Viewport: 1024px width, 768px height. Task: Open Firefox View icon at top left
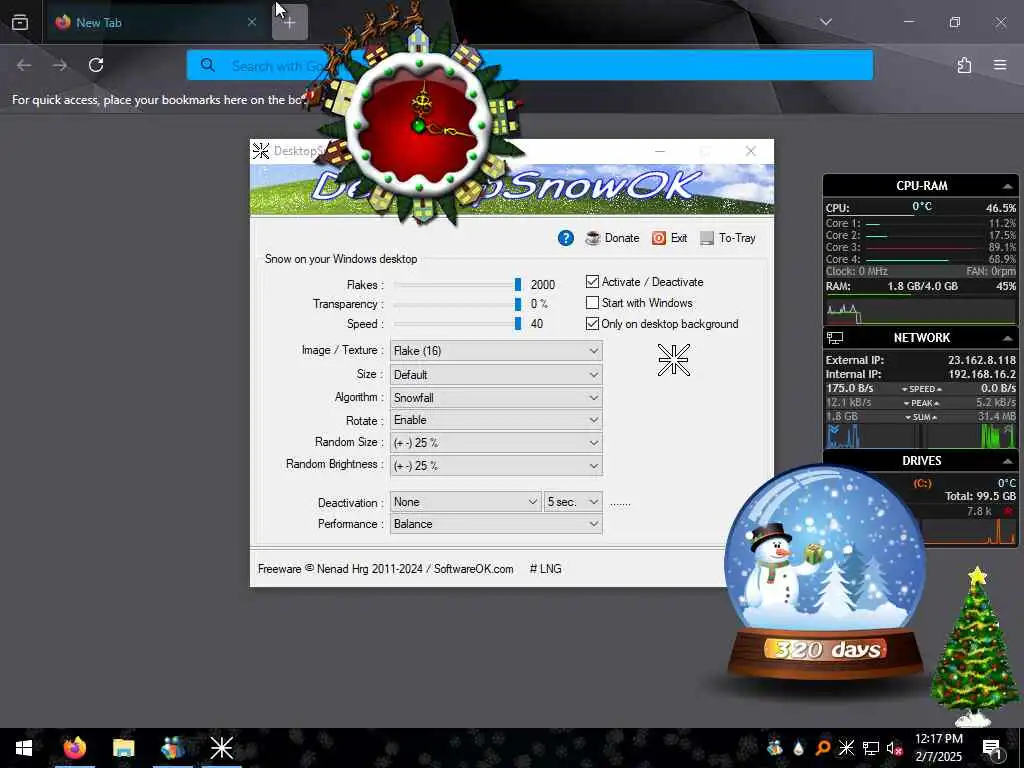point(20,22)
